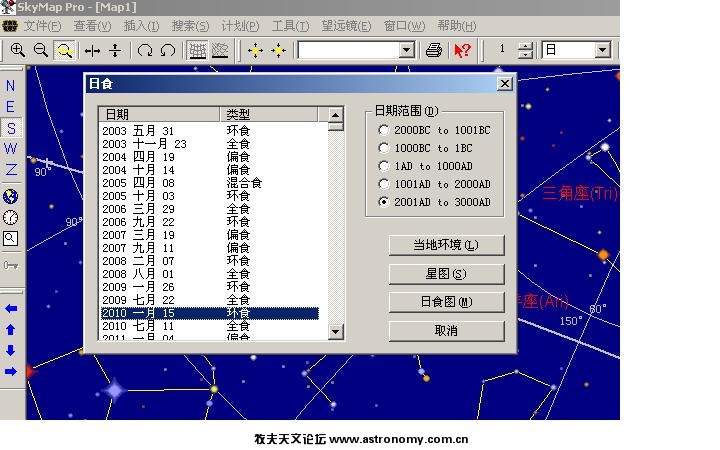Viewport: 720px width, 450px height.
Task: Open the globe location icon
Action: [10, 197]
